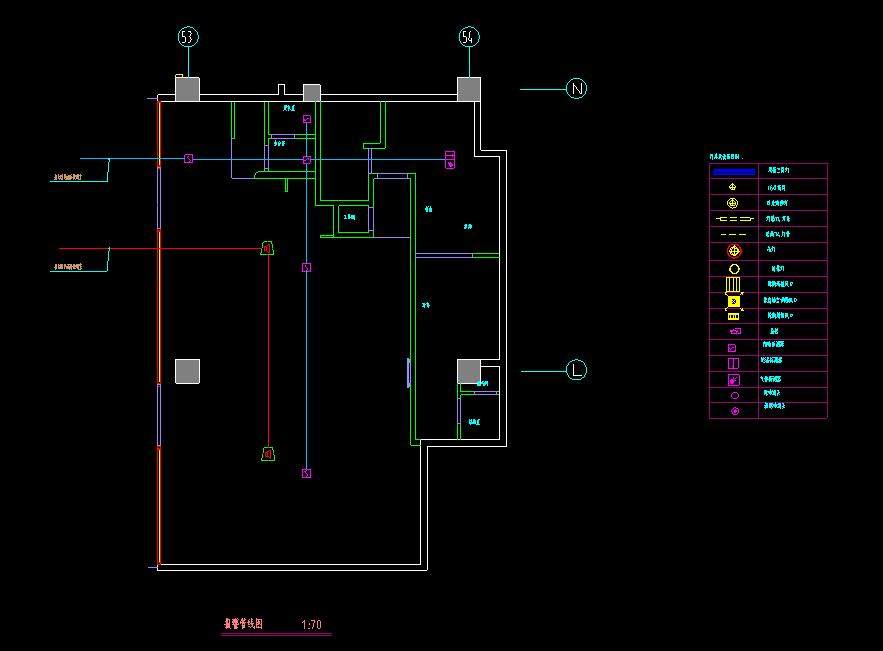Click grid axis bubble 53
The height and width of the screenshot is (651, 883).
(x=188, y=37)
